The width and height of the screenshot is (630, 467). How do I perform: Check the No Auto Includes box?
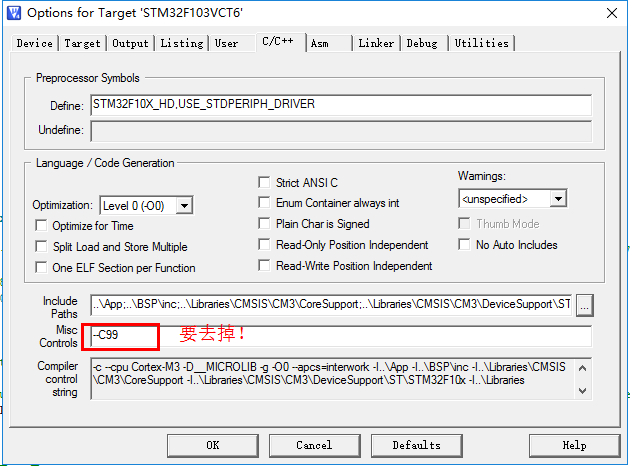464,244
